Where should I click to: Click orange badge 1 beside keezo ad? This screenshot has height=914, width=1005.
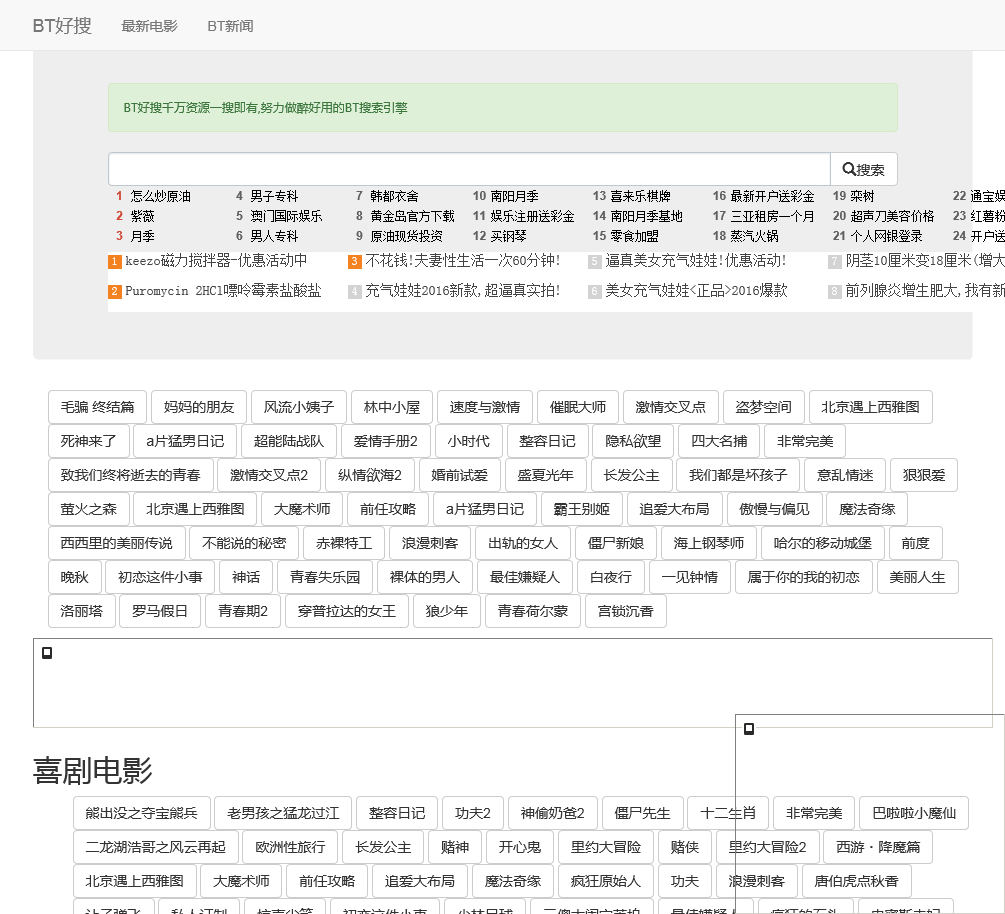tap(115, 262)
